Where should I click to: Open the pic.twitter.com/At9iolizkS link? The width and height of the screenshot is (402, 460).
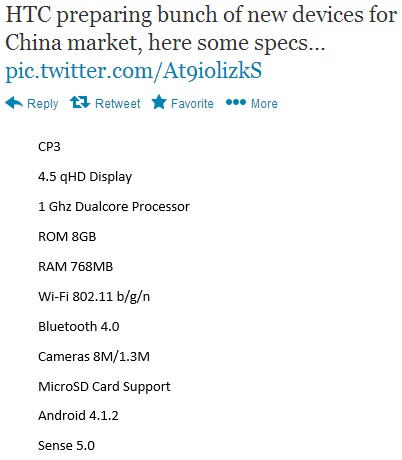(134, 71)
